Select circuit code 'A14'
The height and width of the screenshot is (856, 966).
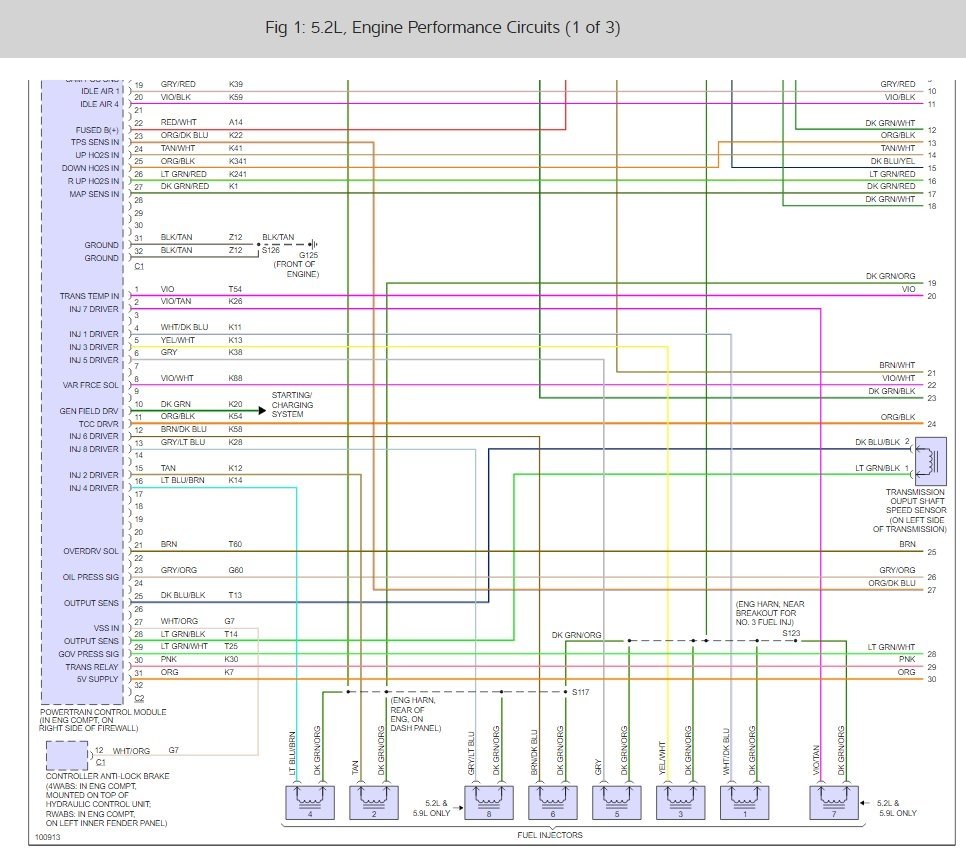236,122
